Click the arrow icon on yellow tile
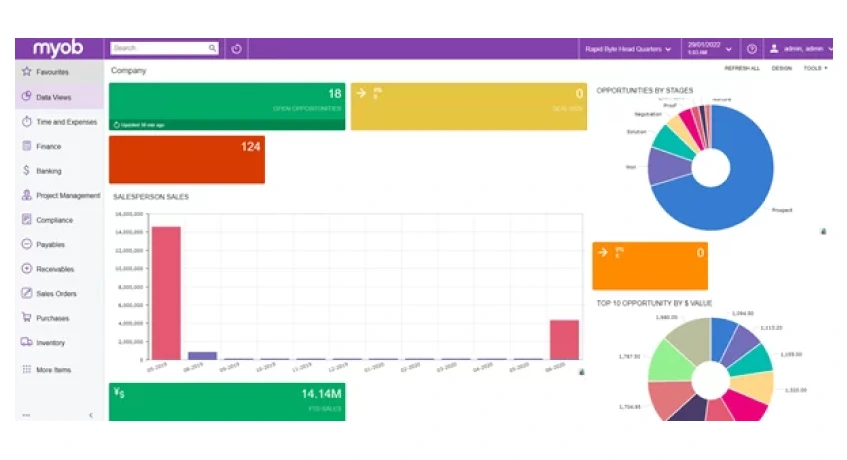847x460 pixels. pyautogui.click(x=361, y=93)
